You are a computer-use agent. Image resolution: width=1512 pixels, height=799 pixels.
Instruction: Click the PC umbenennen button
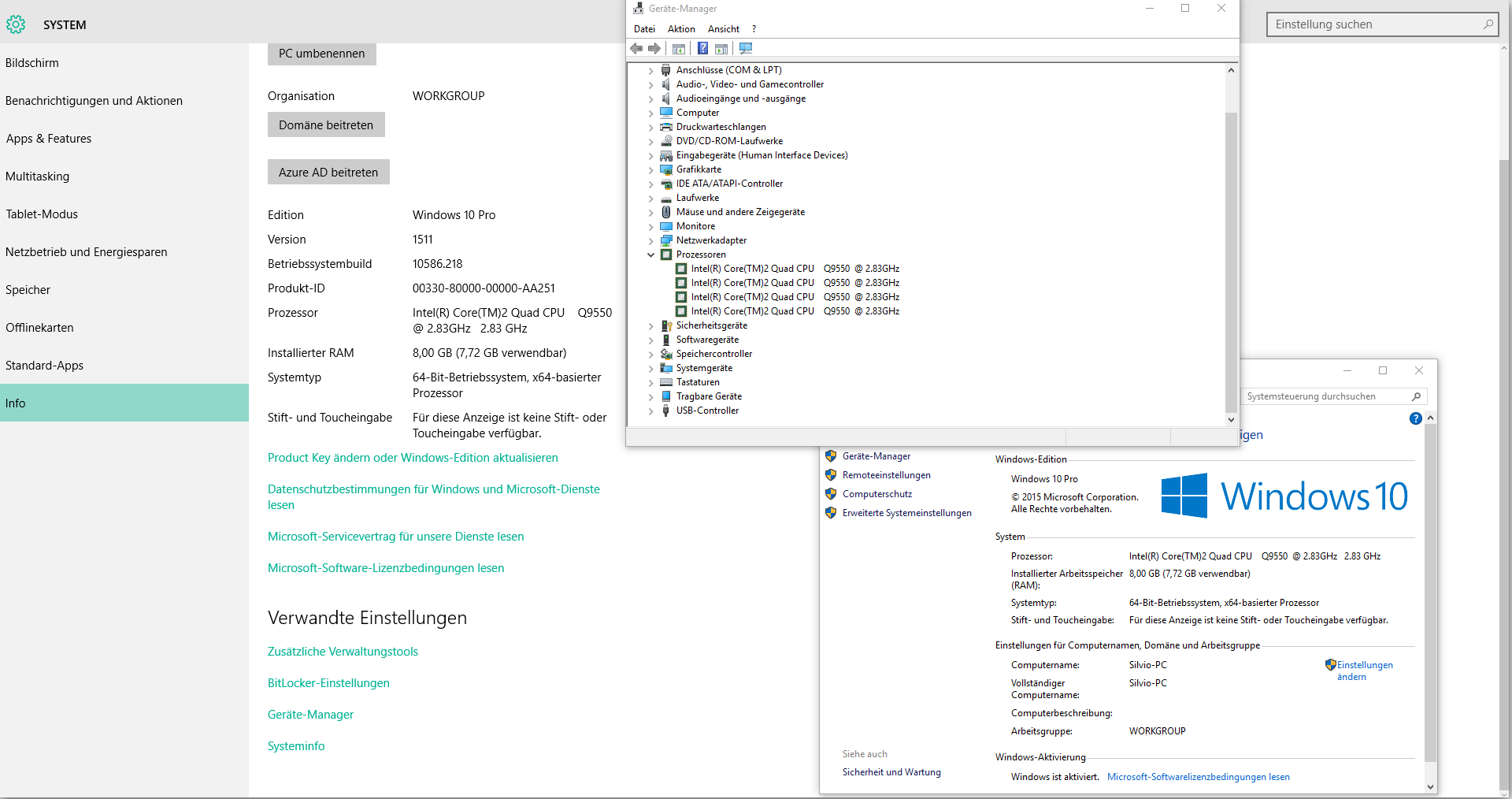coord(322,54)
